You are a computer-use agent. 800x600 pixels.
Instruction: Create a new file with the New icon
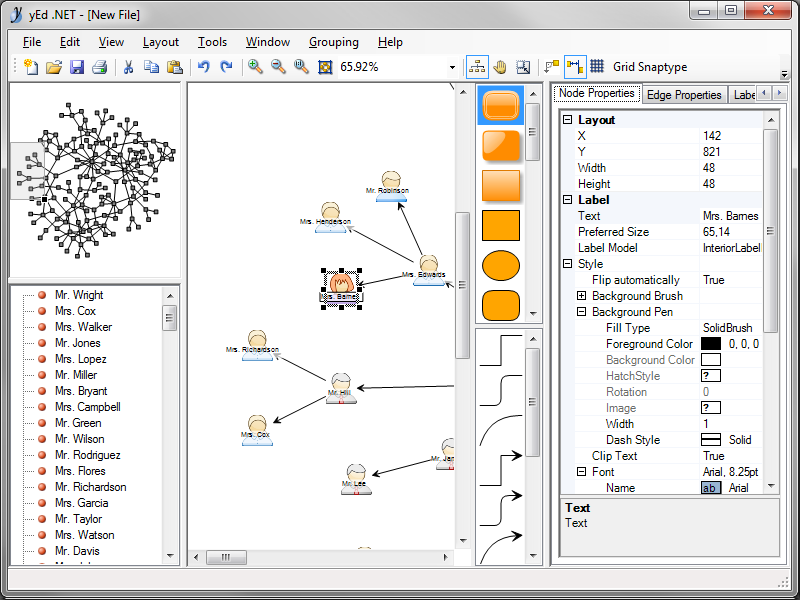pyautogui.click(x=31, y=67)
